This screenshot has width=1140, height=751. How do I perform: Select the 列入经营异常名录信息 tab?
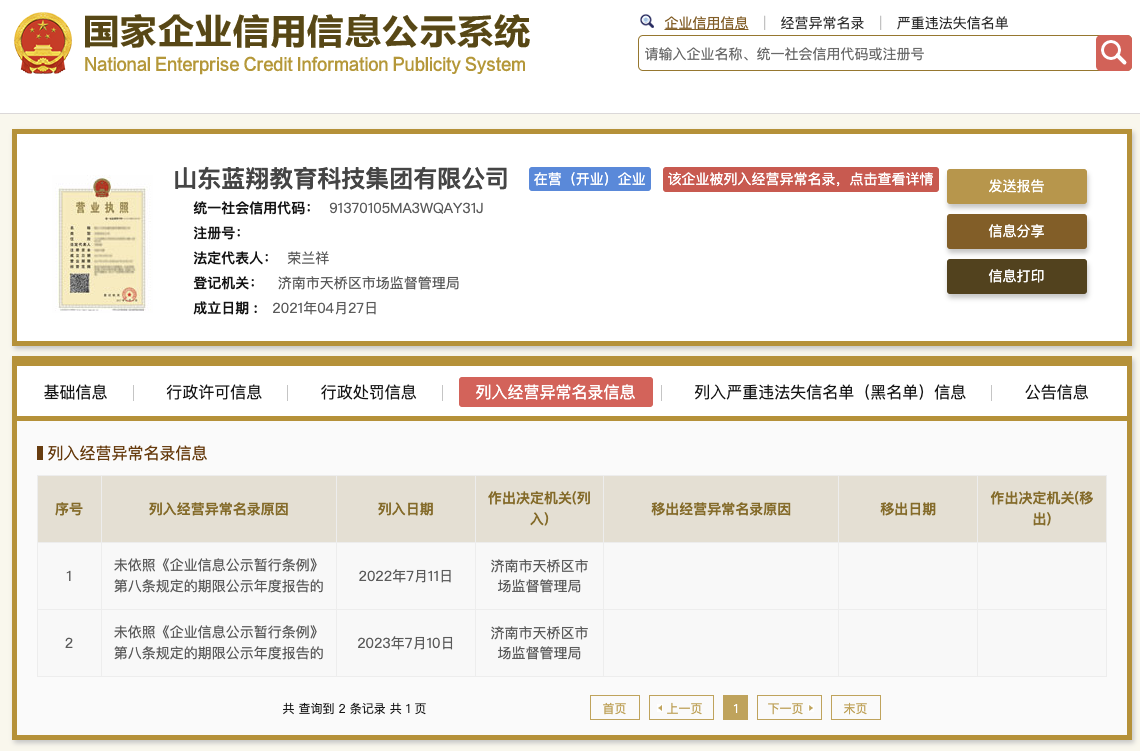click(555, 392)
